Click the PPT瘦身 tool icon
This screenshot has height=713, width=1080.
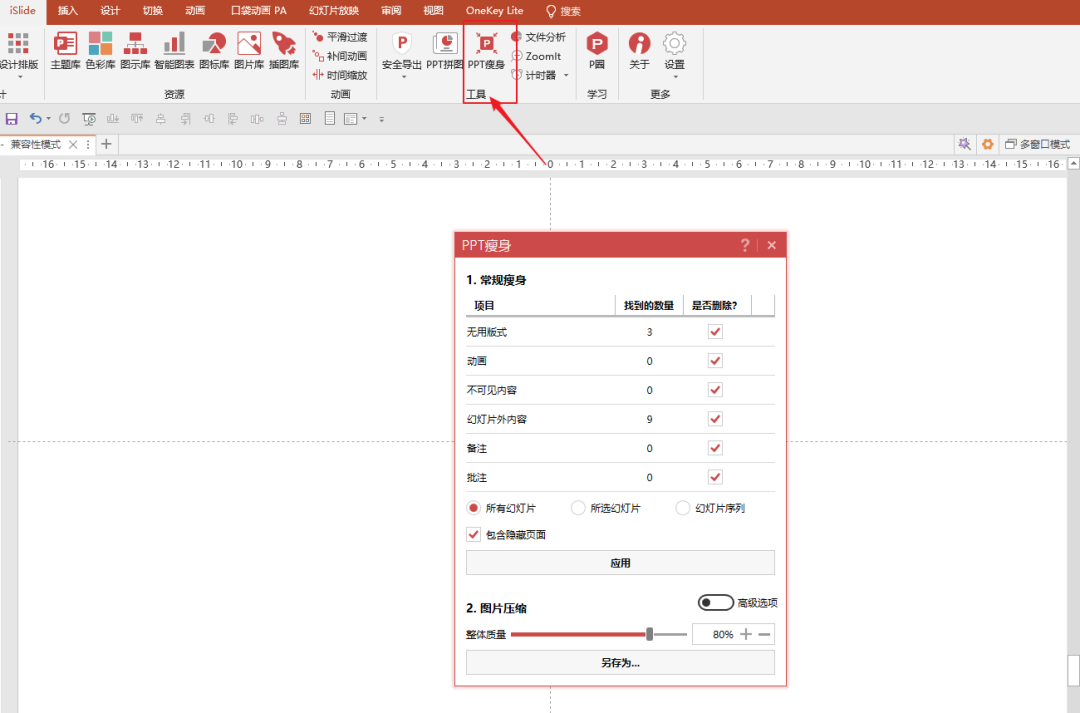486,50
